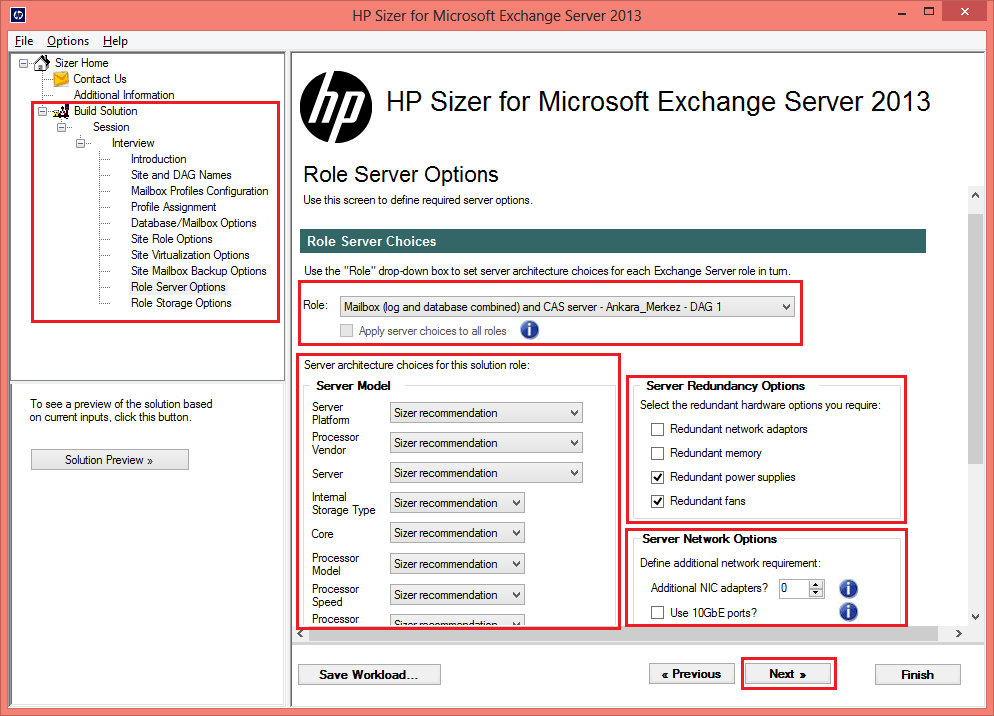Click Save Workload button
The height and width of the screenshot is (716, 994).
[369, 675]
